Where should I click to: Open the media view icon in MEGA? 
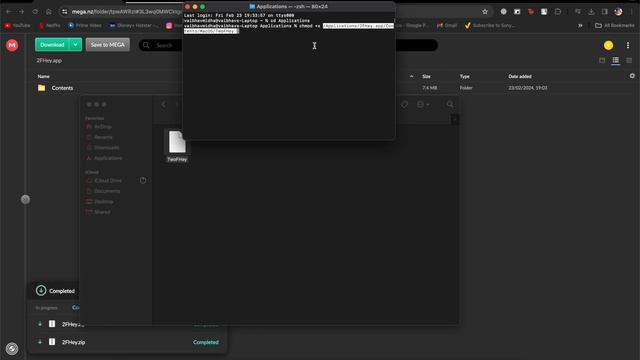[x=602, y=60]
